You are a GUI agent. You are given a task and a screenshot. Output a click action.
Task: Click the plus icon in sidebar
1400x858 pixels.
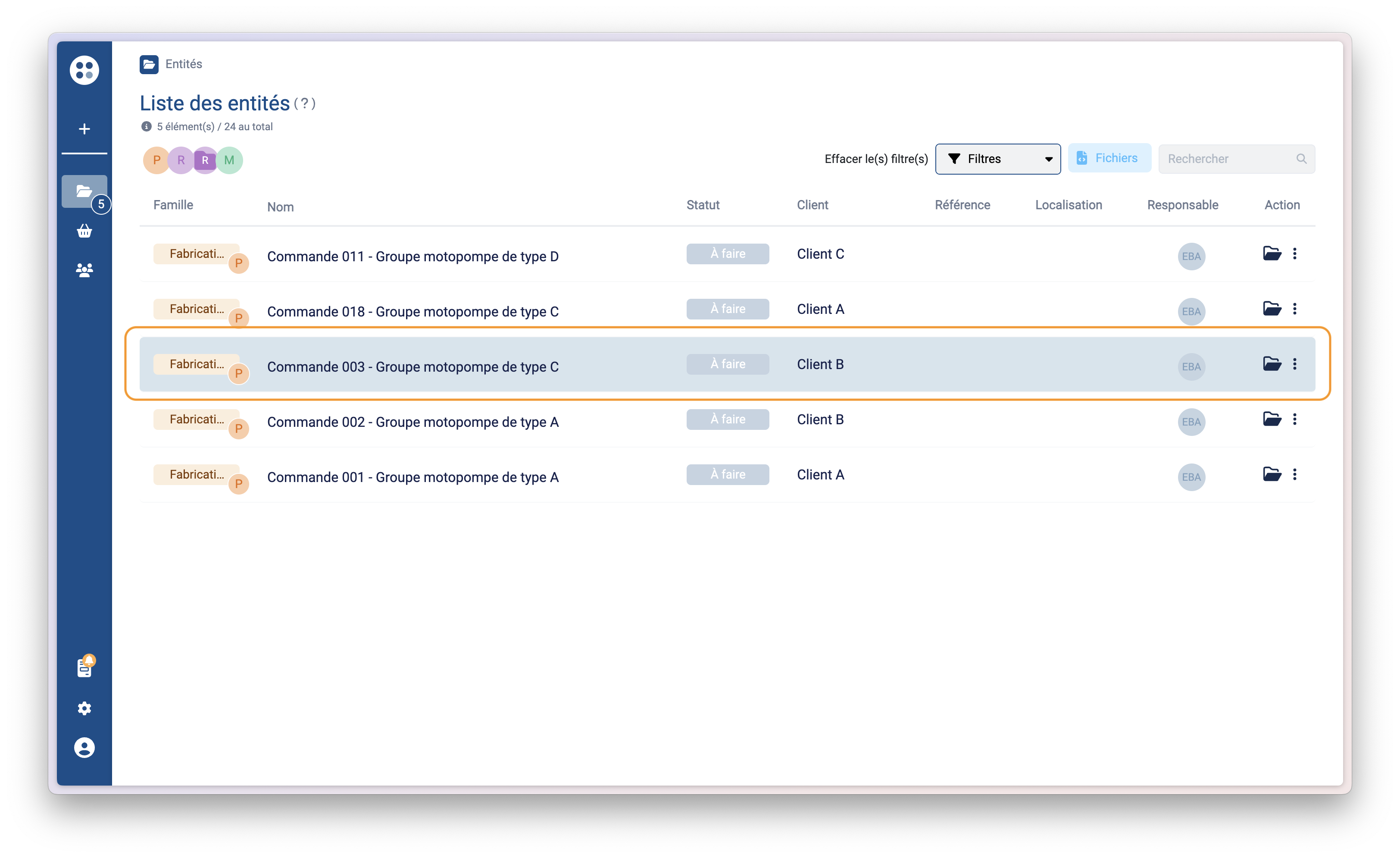(x=84, y=129)
